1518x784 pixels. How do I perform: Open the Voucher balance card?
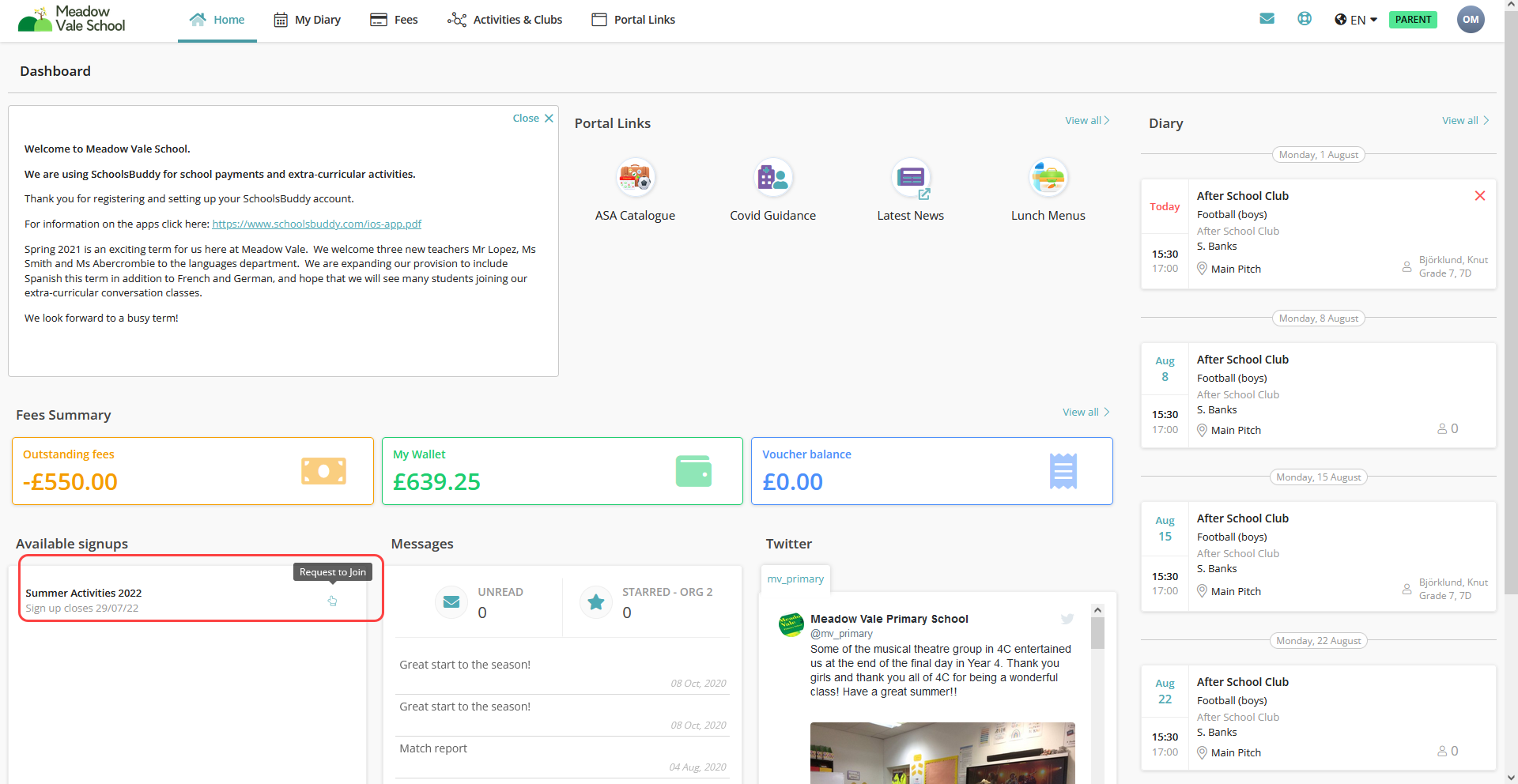932,471
